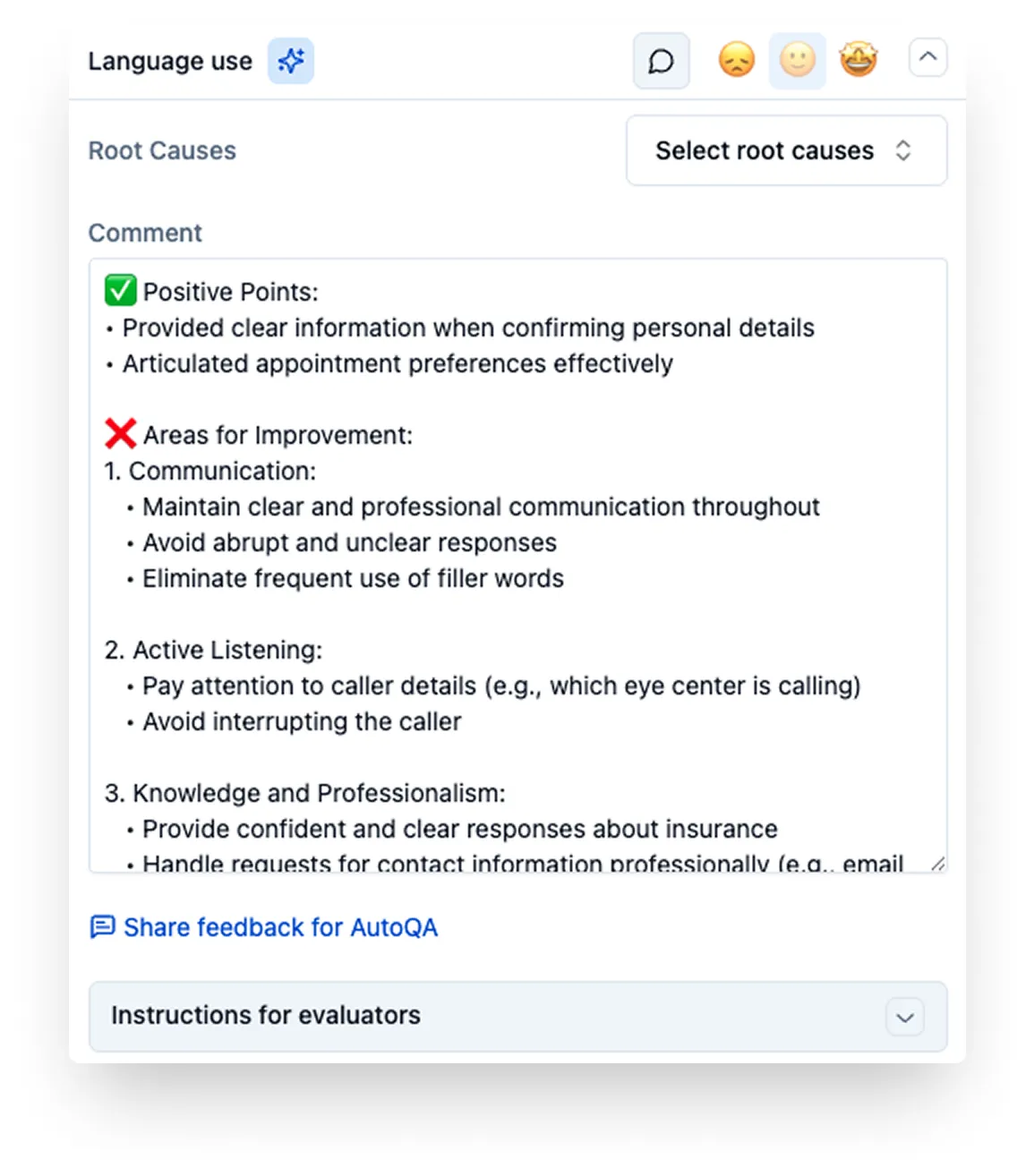Place cursor on the Eliminate filler words line
Screen dimensions: 1034x1176
345,578
